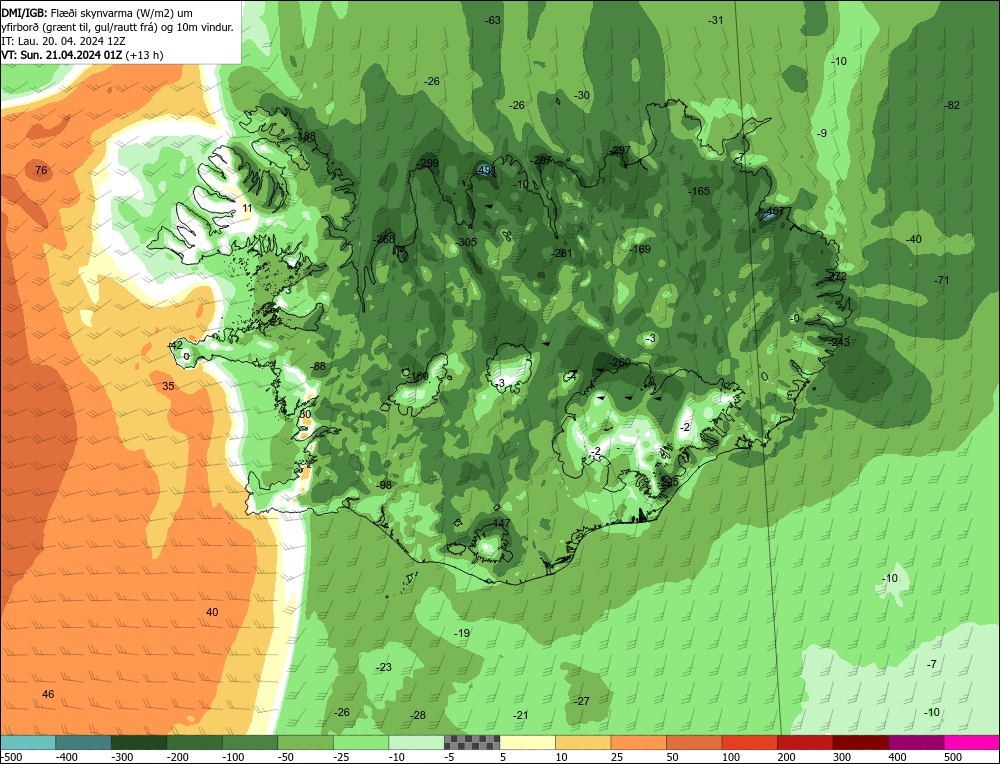Click the '-21' value near the bottom edge

pyautogui.click(x=520, y=716)
